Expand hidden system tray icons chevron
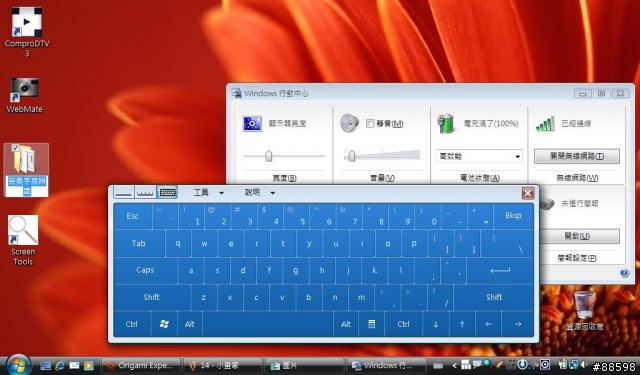 (x=454, y=366)
